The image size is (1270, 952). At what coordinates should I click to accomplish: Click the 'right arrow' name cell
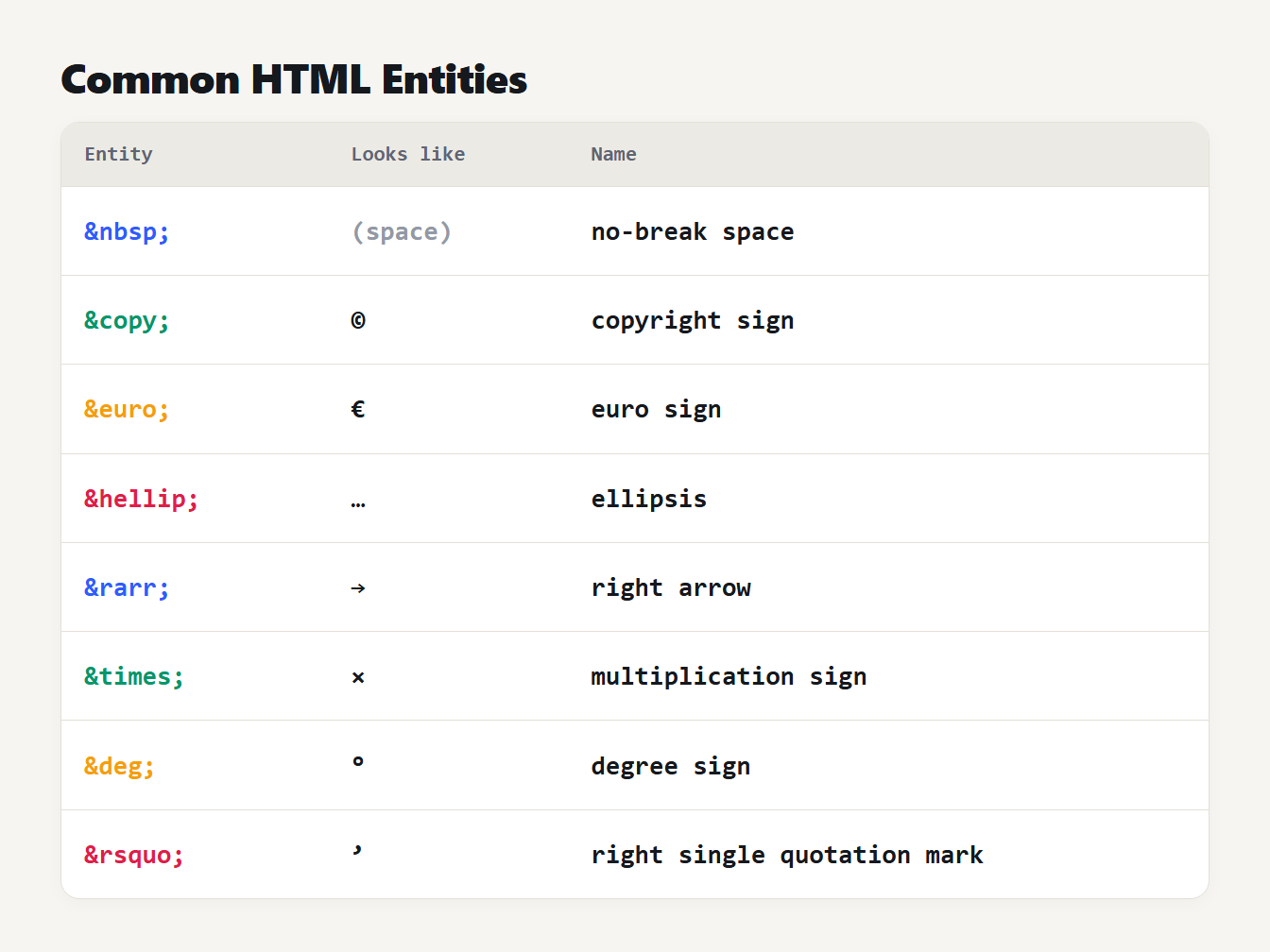[x=671, y=587]
